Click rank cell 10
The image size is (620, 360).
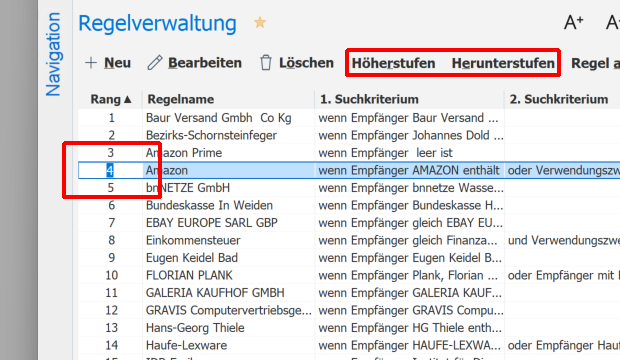[112, 275]
